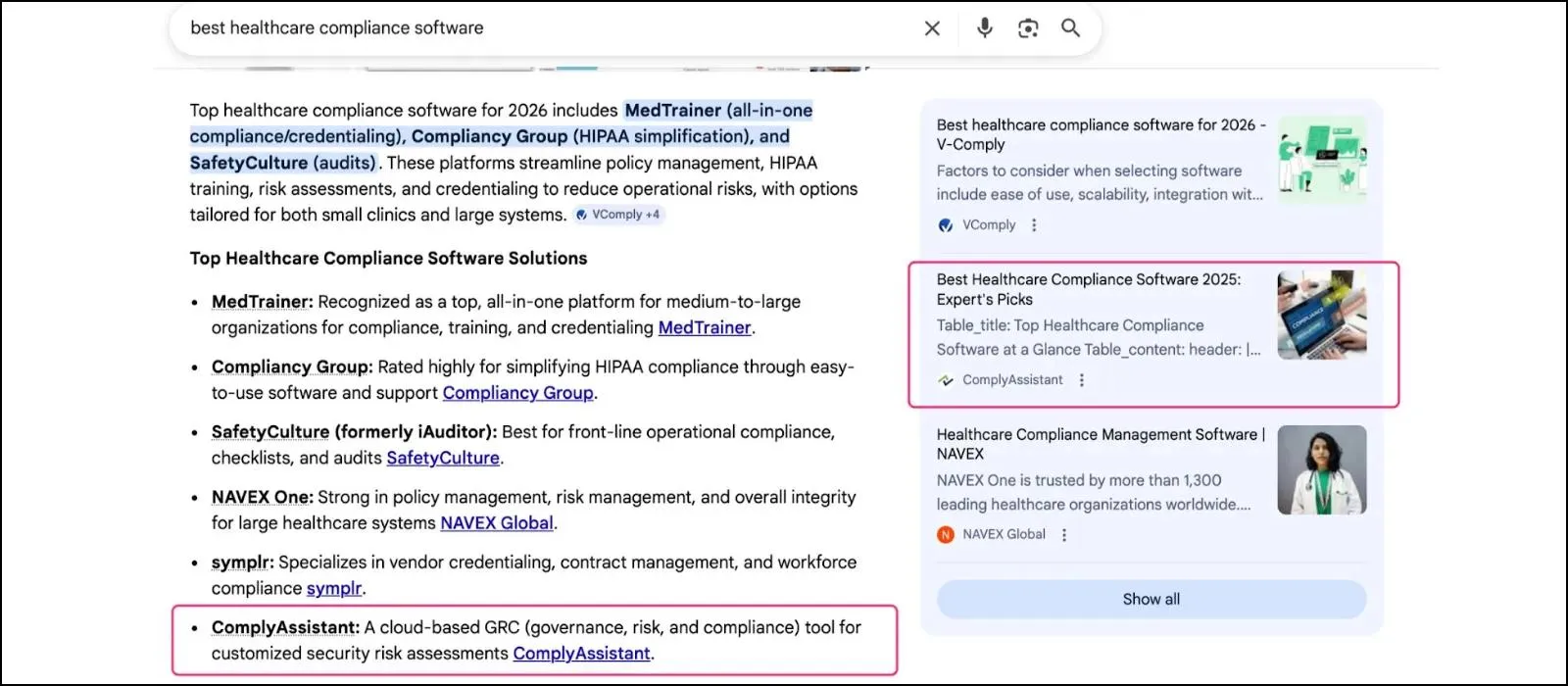Open the SafetyCulture link
This screenshot has width=1568, height=686.
pos(443,458)
